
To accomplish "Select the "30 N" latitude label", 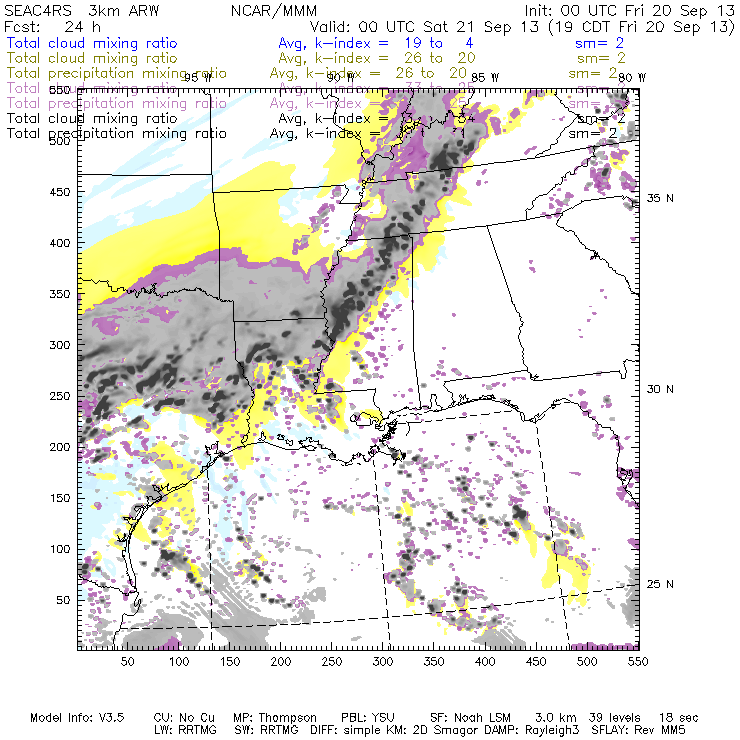I will [660, 389].
